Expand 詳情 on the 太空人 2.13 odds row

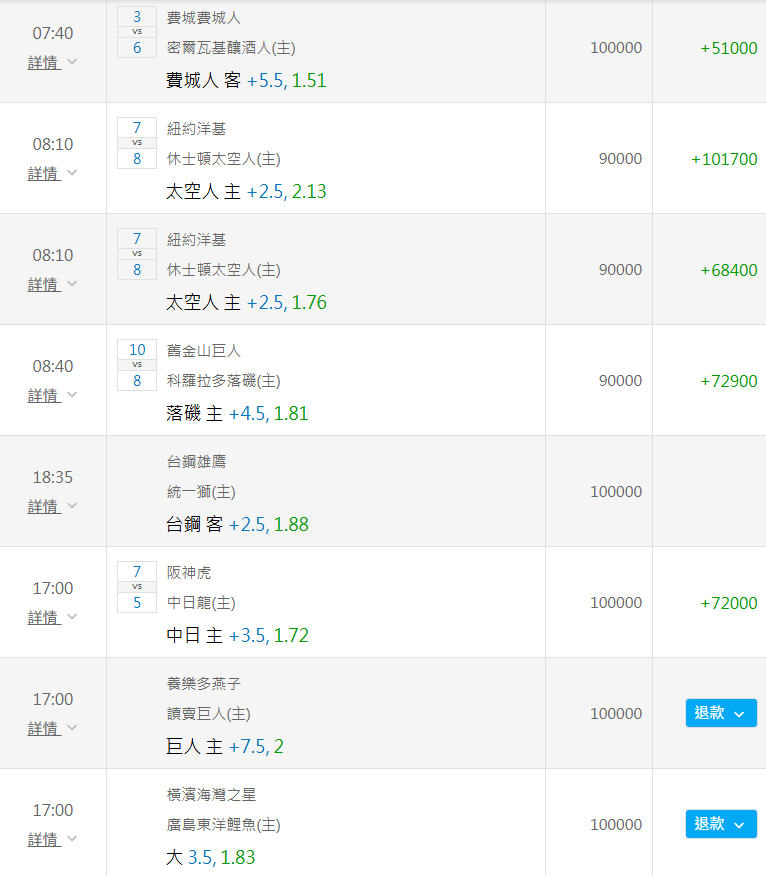pyautogui.click(x=52, y=173)
